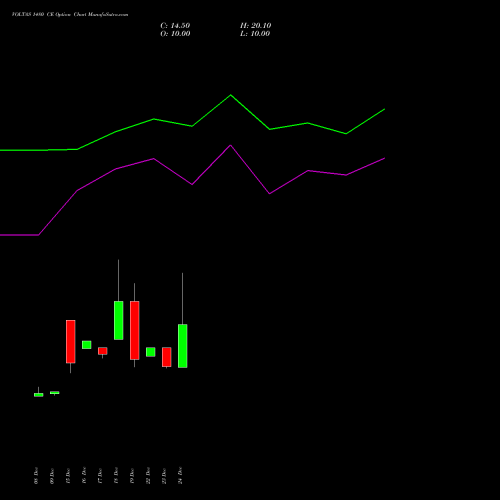Select the 23 Dec red candlestick
This screenshot has width=500, height=500.
pyautogui.click(x=167, y=357)
